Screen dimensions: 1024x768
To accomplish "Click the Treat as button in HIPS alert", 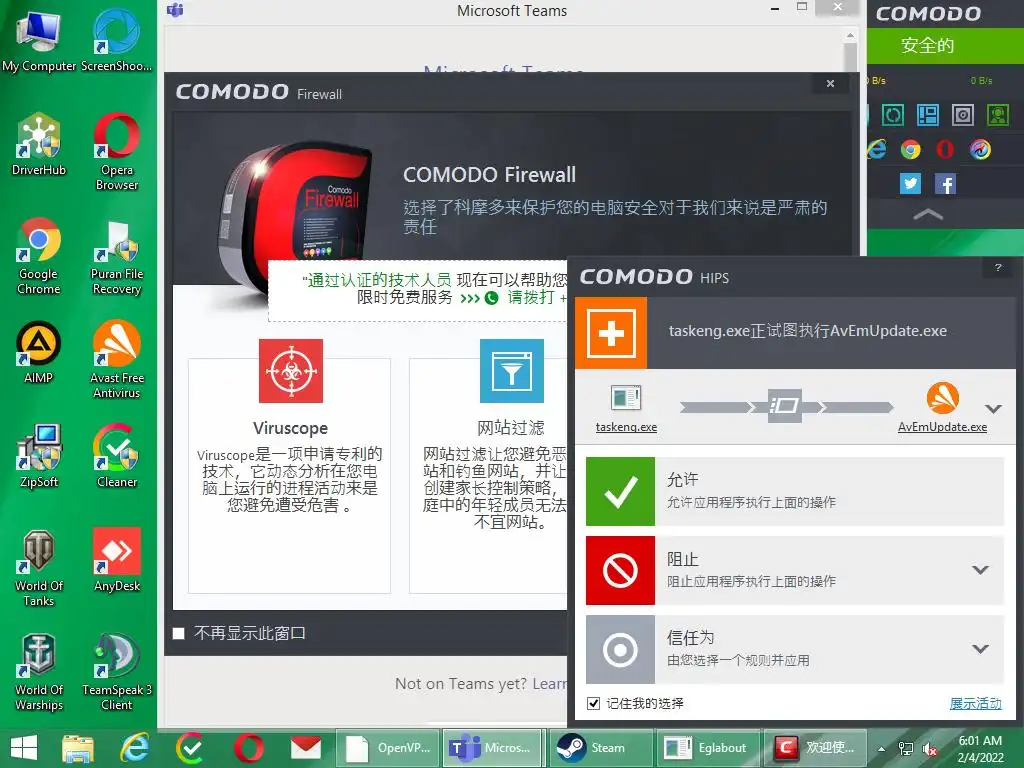I will pyautogui.click(x=795, y=649).
